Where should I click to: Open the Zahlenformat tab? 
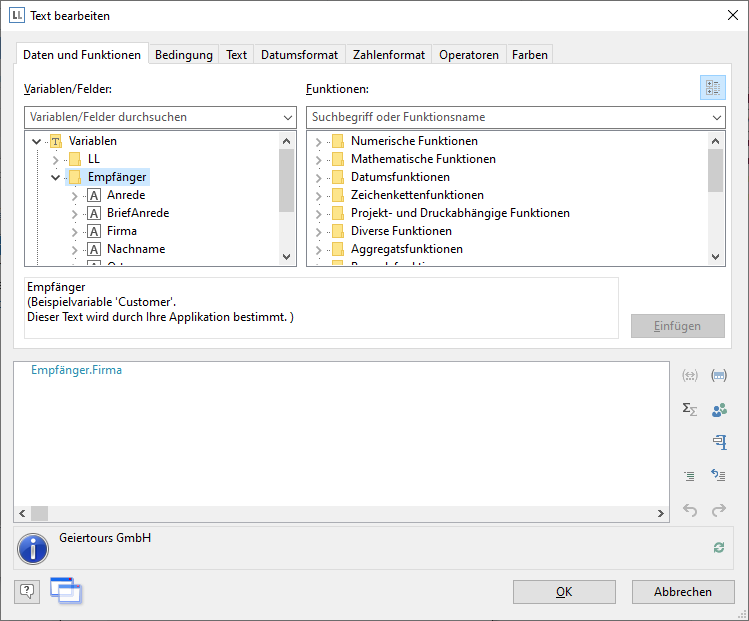pyautogui.click(x=389, y=55)
